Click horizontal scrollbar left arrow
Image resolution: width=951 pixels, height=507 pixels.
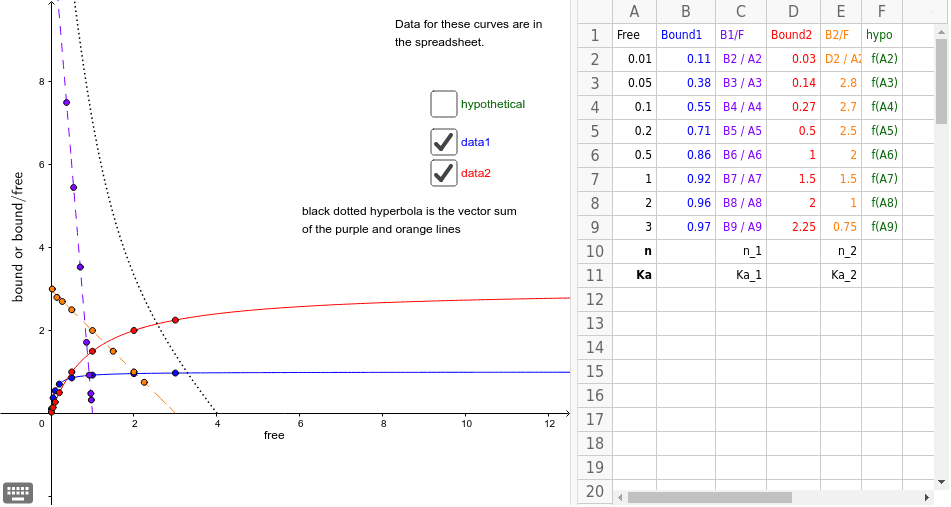(621, 497)
